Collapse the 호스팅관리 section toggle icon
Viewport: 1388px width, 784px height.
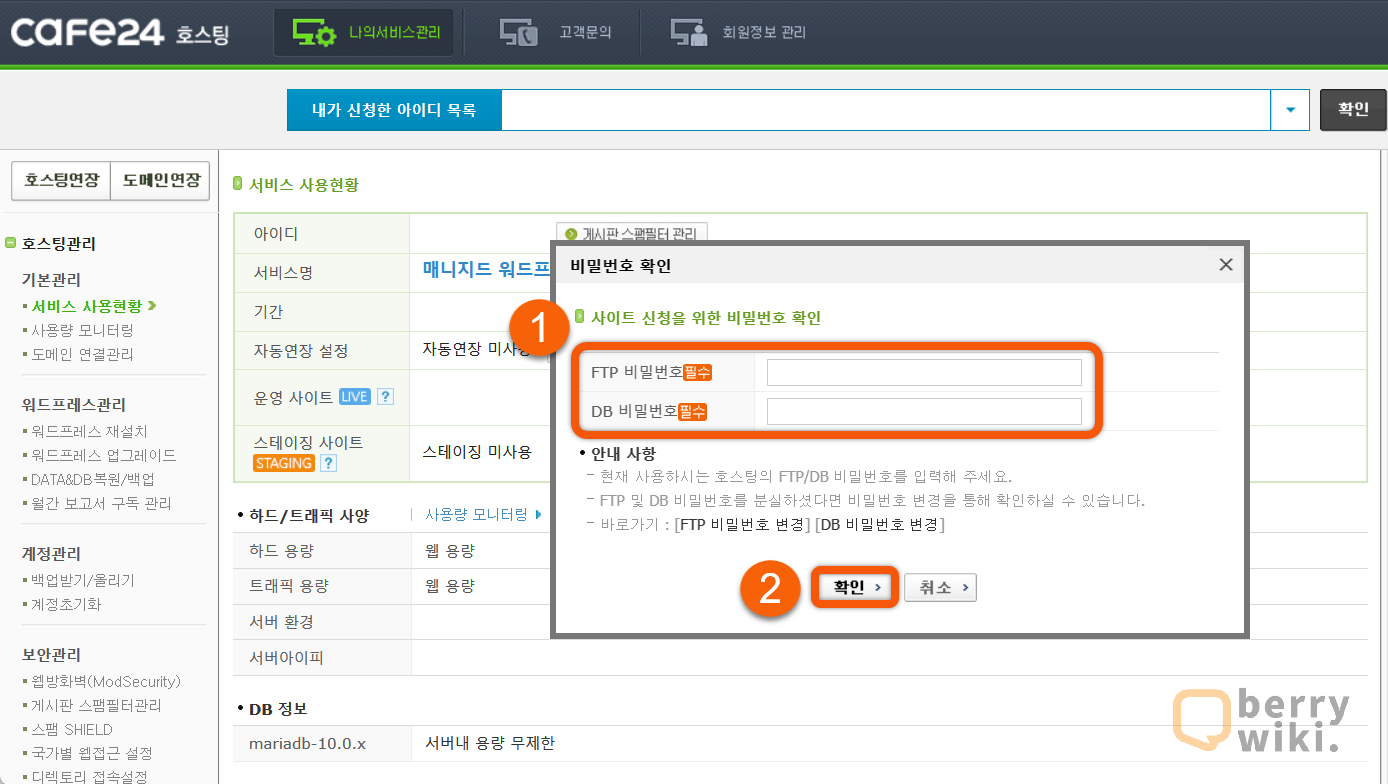[10, 243]
